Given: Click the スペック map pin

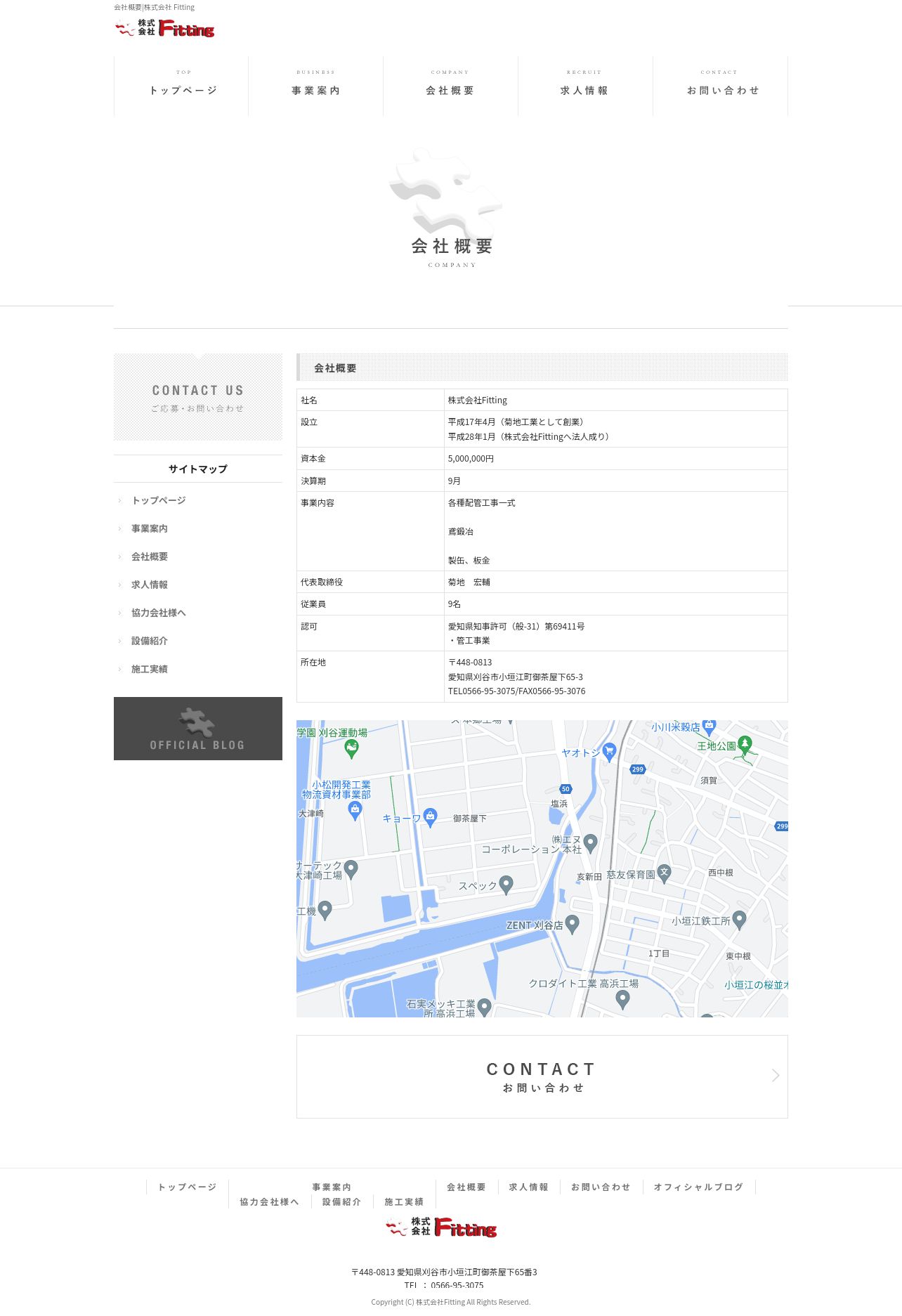Looking at the screenshot, I should [506, 885].
